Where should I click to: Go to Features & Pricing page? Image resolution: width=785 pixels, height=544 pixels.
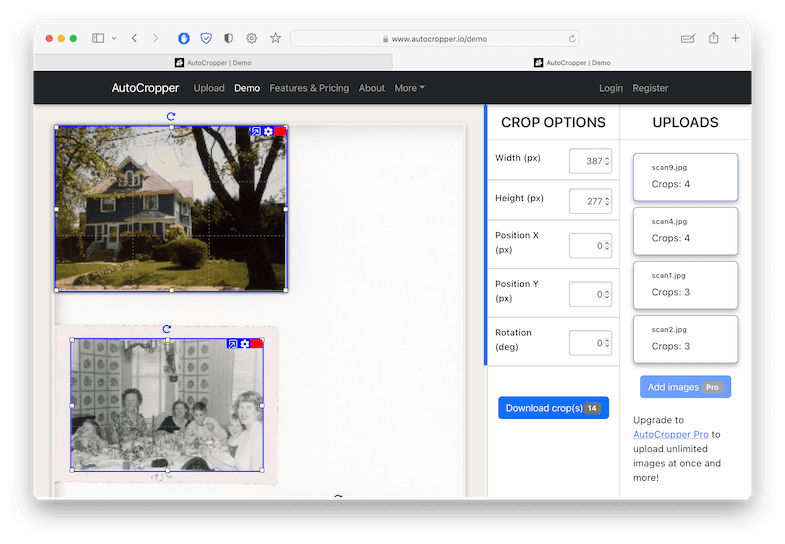309,88
